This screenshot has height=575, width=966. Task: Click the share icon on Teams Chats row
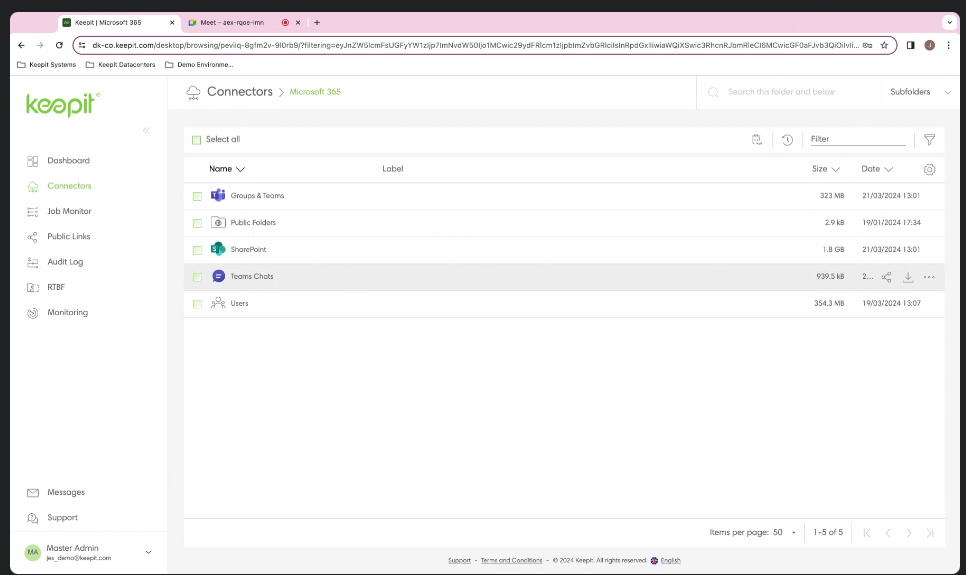(x=886, y=277)
